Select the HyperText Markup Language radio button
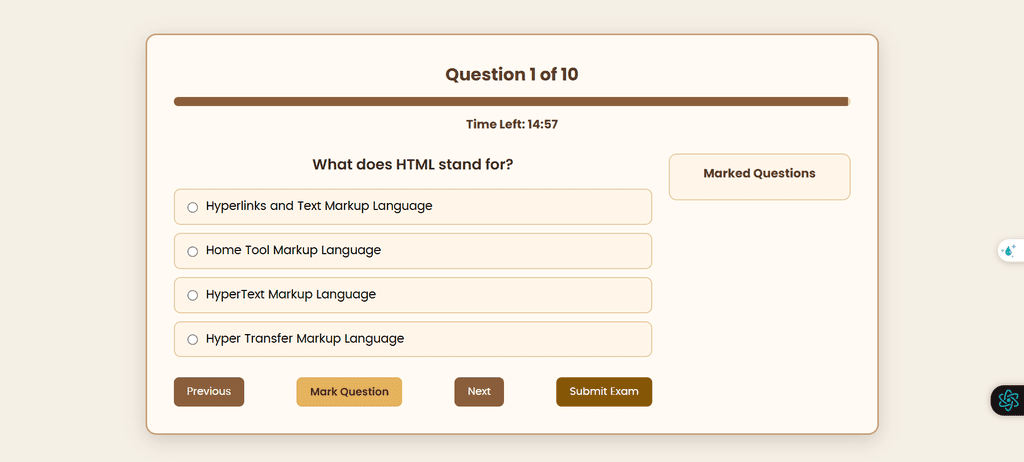Screen dimensions: 1024x462 click(193, 295)
